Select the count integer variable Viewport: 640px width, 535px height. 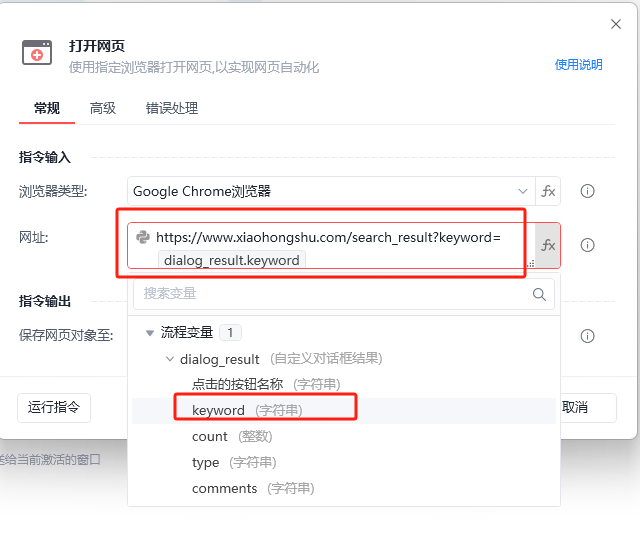343,436
